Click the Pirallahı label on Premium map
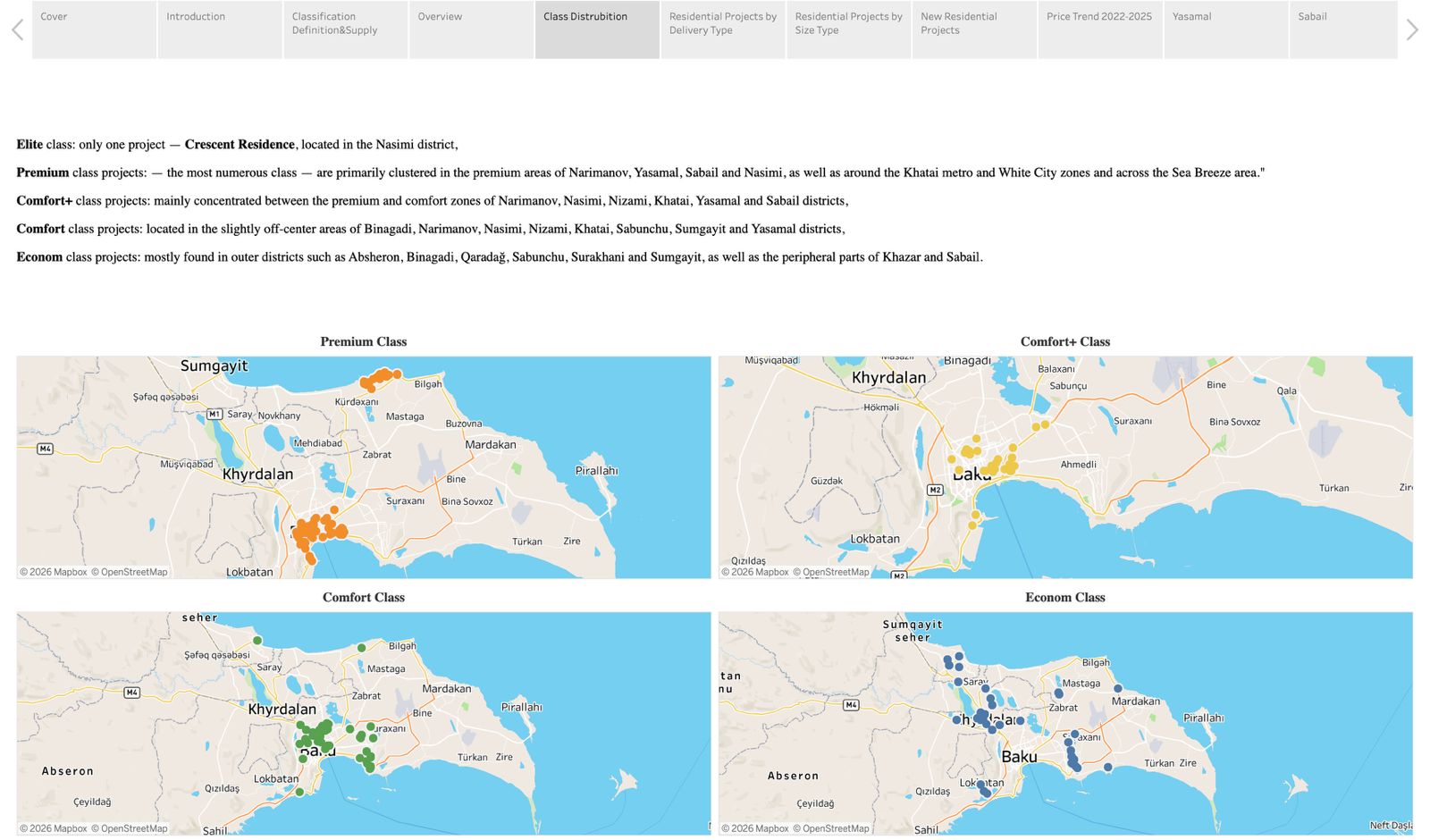1430x840 pixels. 596,471
